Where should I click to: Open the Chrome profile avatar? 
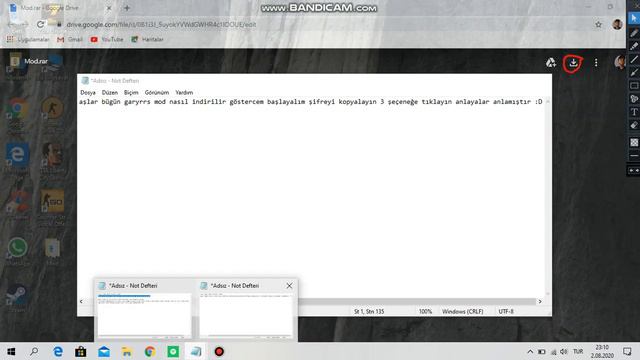617,24
